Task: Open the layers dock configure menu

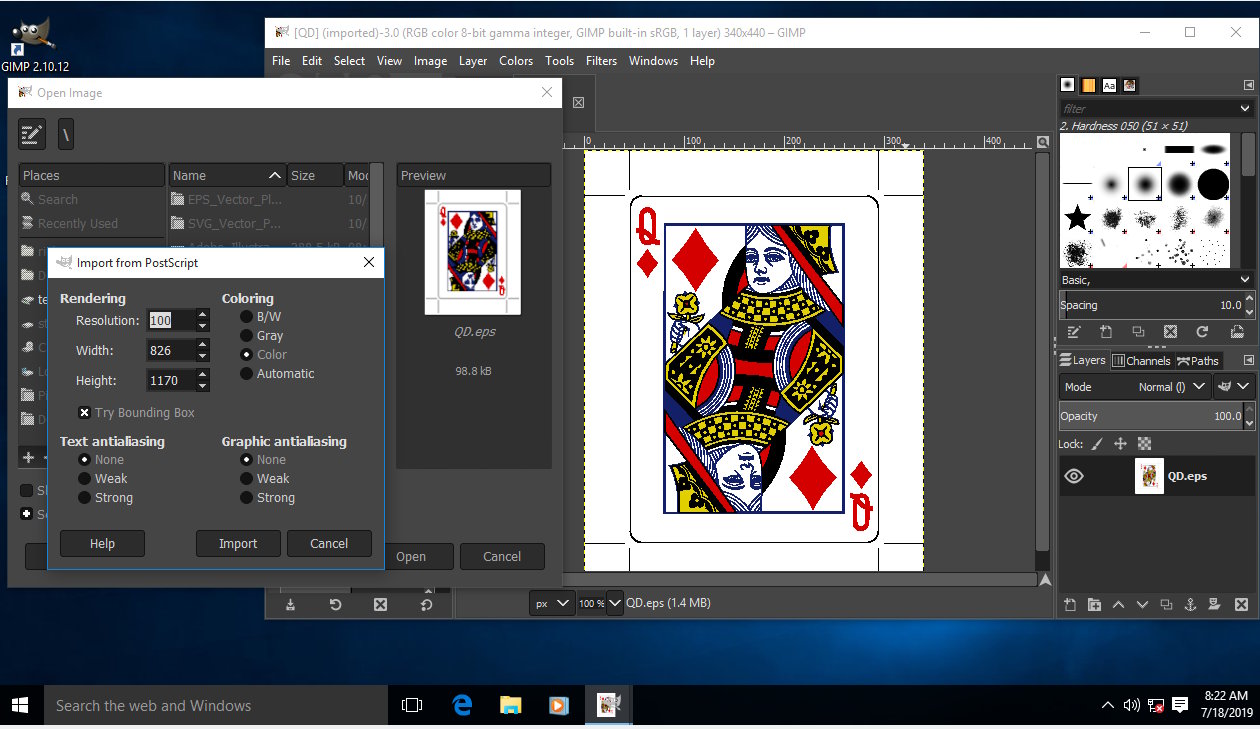Action: click(x=1248, y=360)
